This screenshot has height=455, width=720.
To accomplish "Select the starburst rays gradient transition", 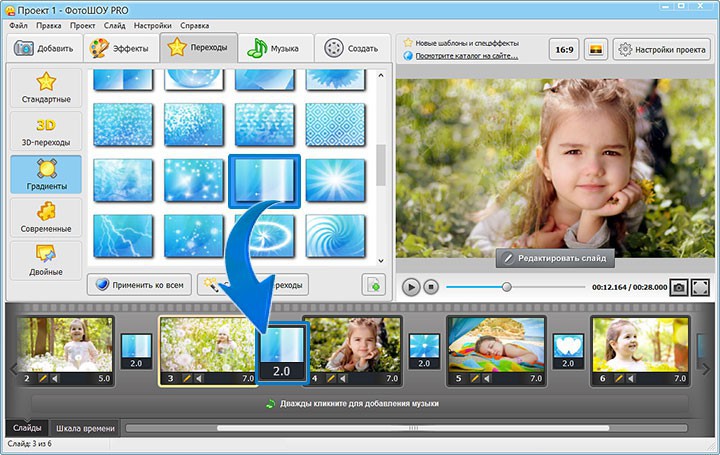I will click(335, 180).
